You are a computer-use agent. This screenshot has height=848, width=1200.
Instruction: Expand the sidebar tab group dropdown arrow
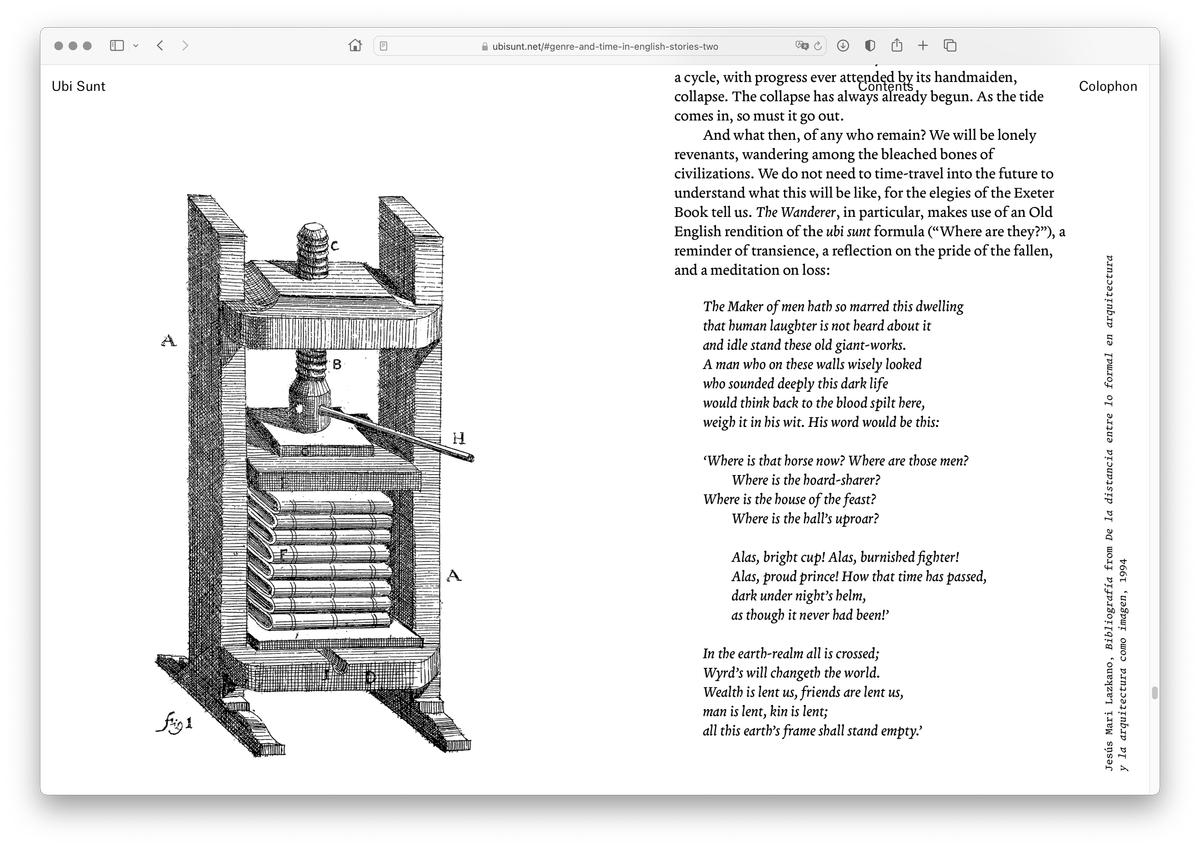[136, 45]
